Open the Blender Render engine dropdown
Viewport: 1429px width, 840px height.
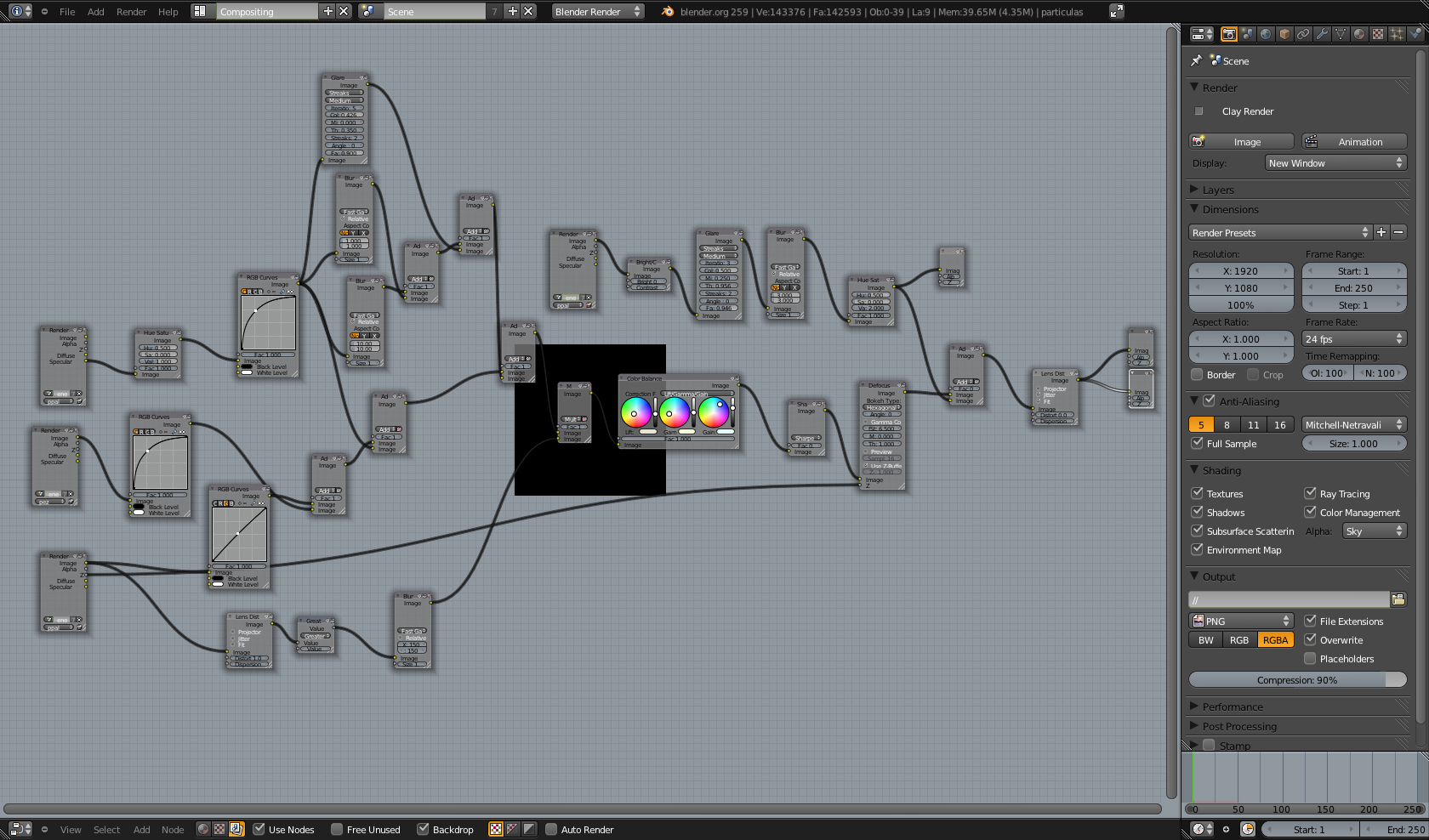pos(597,12)
